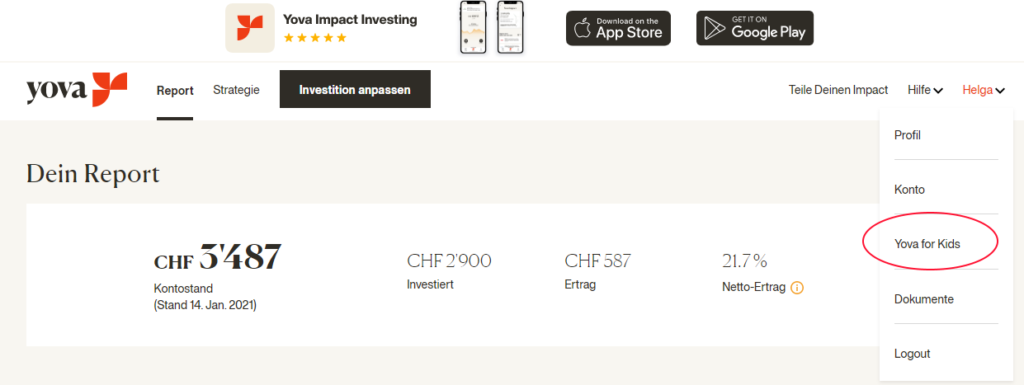
Task: Click the Investition anpassen button
Action: pos(355,89)
